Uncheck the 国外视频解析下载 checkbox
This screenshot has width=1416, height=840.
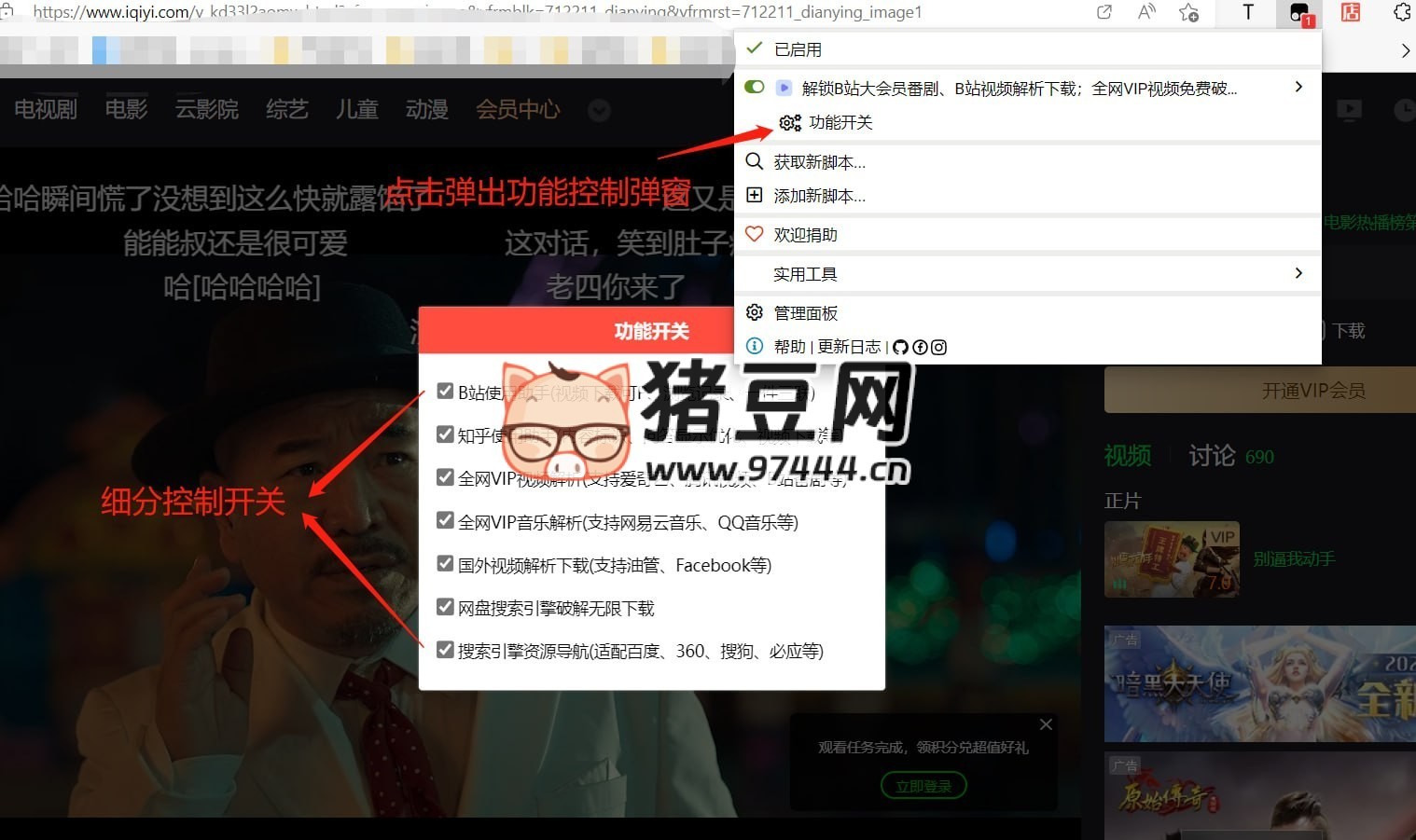446,564
